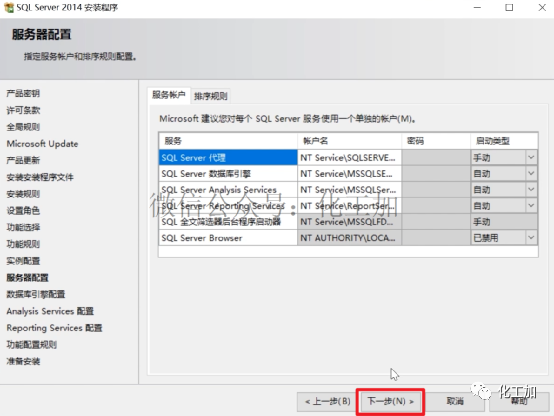Viewport: 554px width, 416px height.
Task: Click account name NT Service\SQLSERVE... cell
Action: click(x=349, y=158)
